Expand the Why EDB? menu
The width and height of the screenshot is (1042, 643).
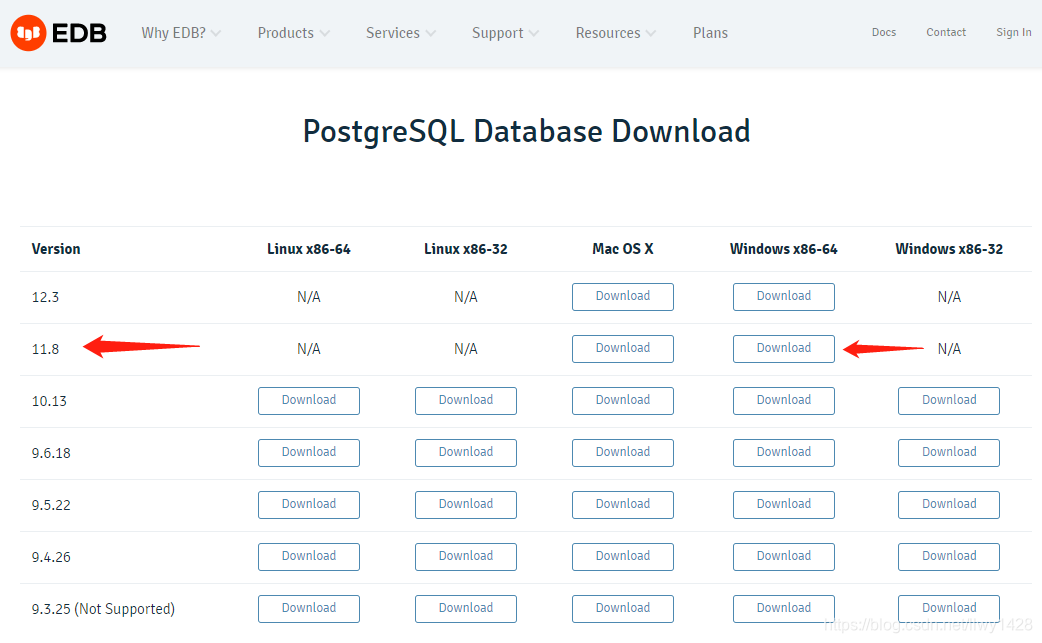coord(181,33)
